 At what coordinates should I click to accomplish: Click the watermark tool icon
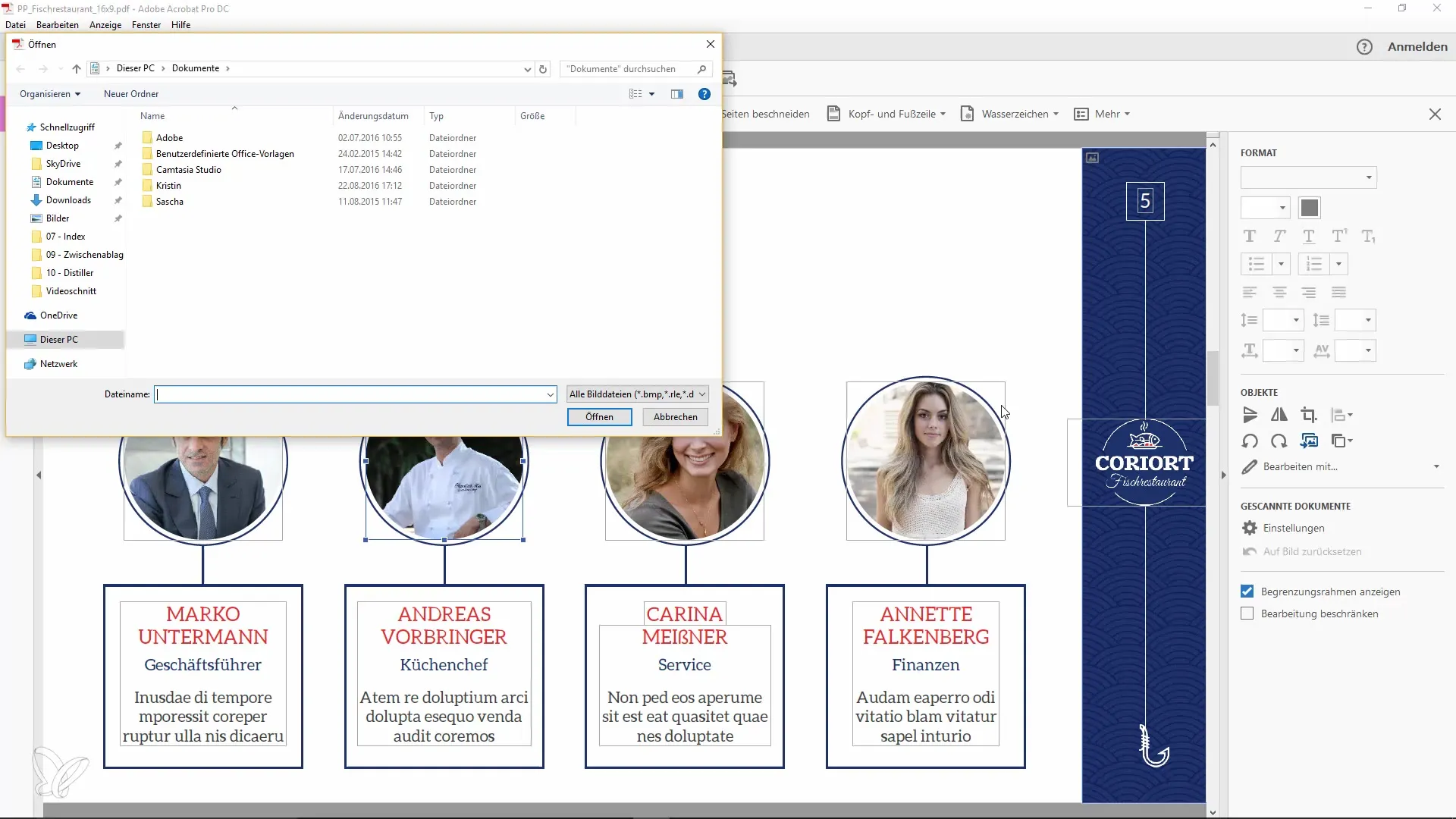click(x=968, y=113)
